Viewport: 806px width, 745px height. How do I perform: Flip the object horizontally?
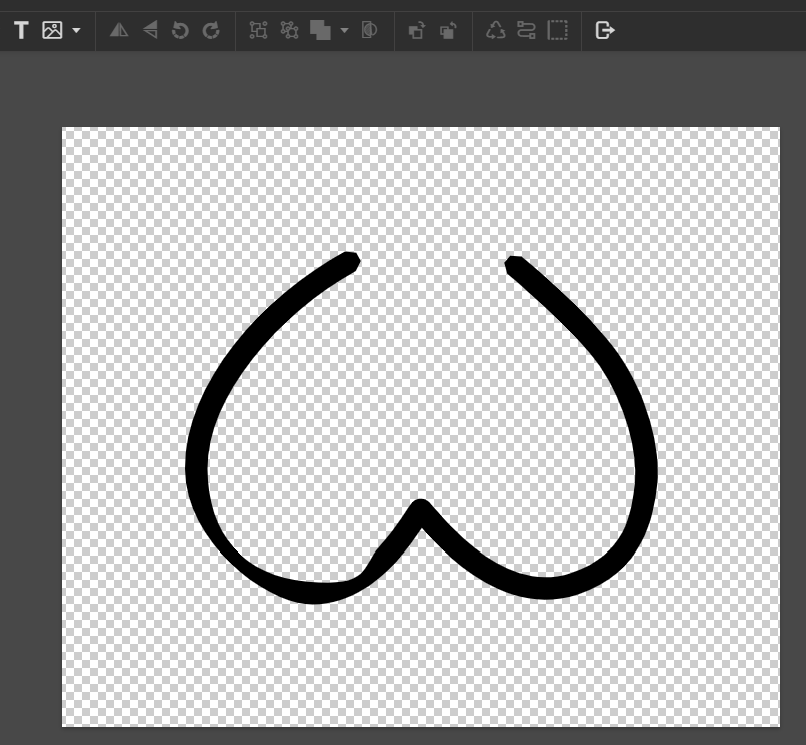click(119, 31)
